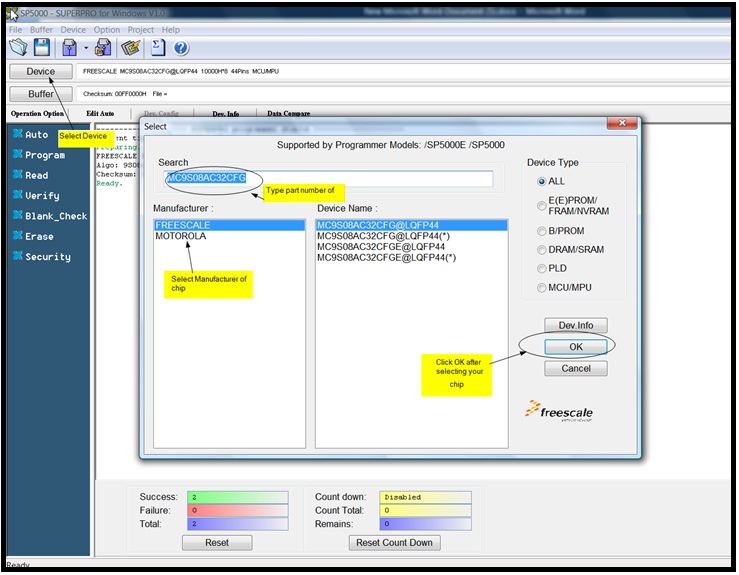Click OK to confirm chip selection
Viewport: 739px width, 575px height.
(x=575, y=346)
